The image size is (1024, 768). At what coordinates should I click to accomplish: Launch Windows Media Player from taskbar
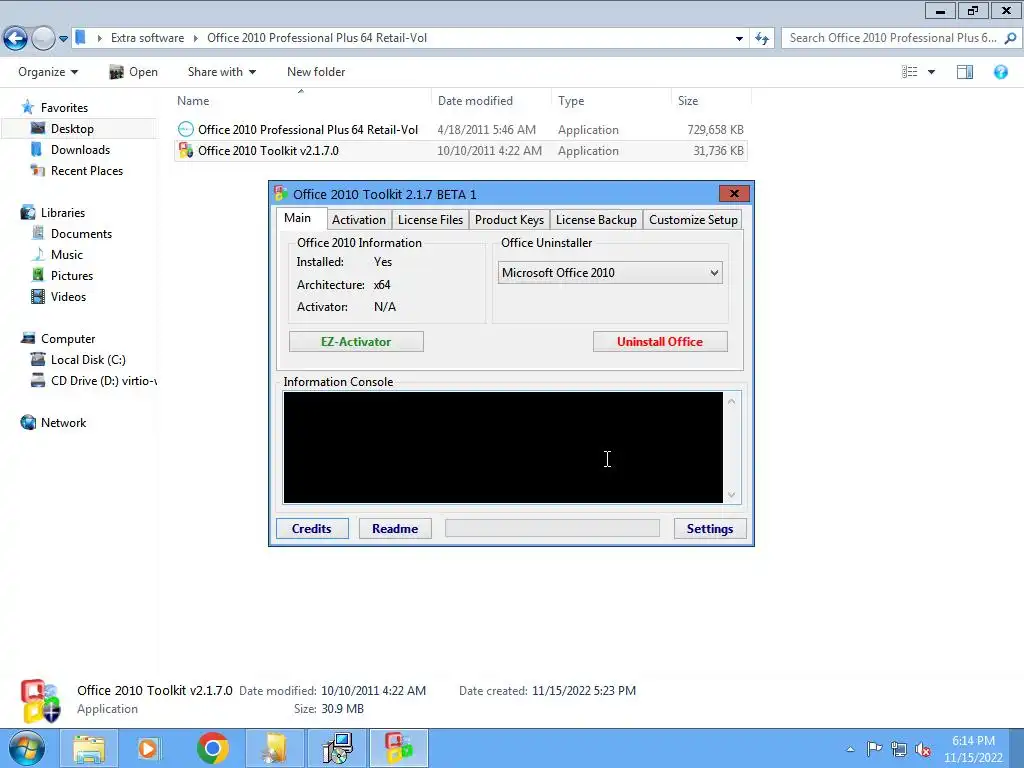point(148,748)
